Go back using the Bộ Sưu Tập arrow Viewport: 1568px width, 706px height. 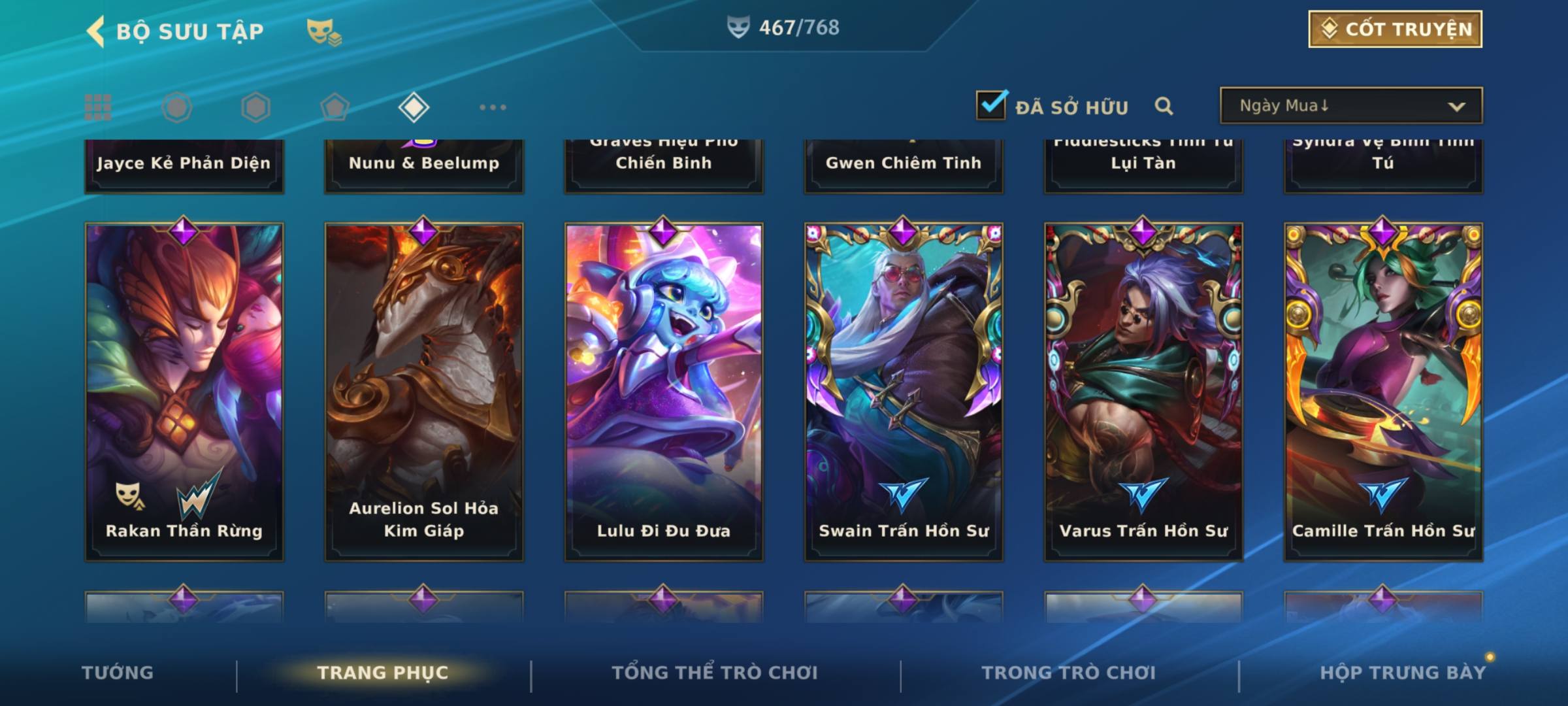pyautogui.click(x=95, y=31)
